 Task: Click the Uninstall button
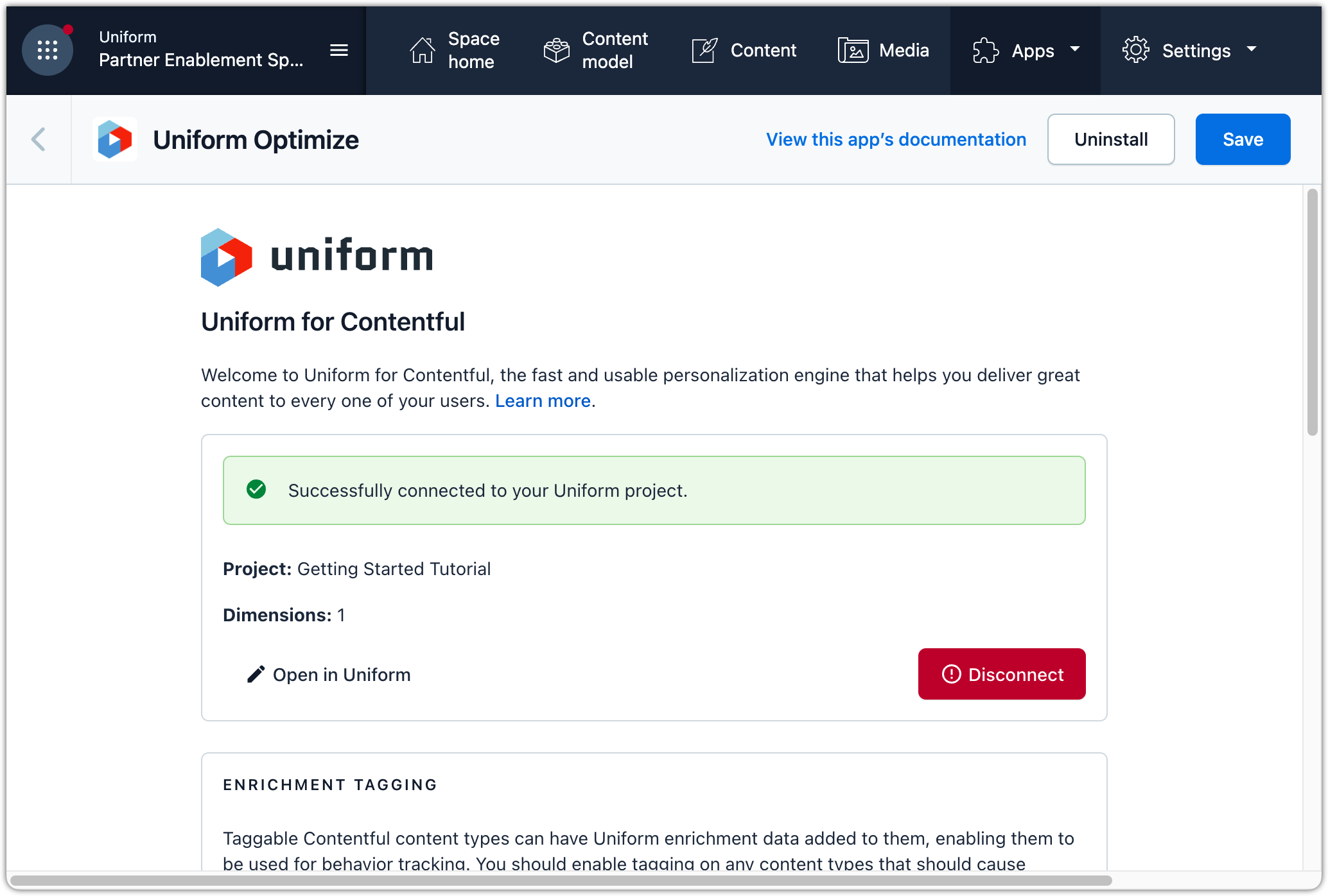(x=1111, y=139)
